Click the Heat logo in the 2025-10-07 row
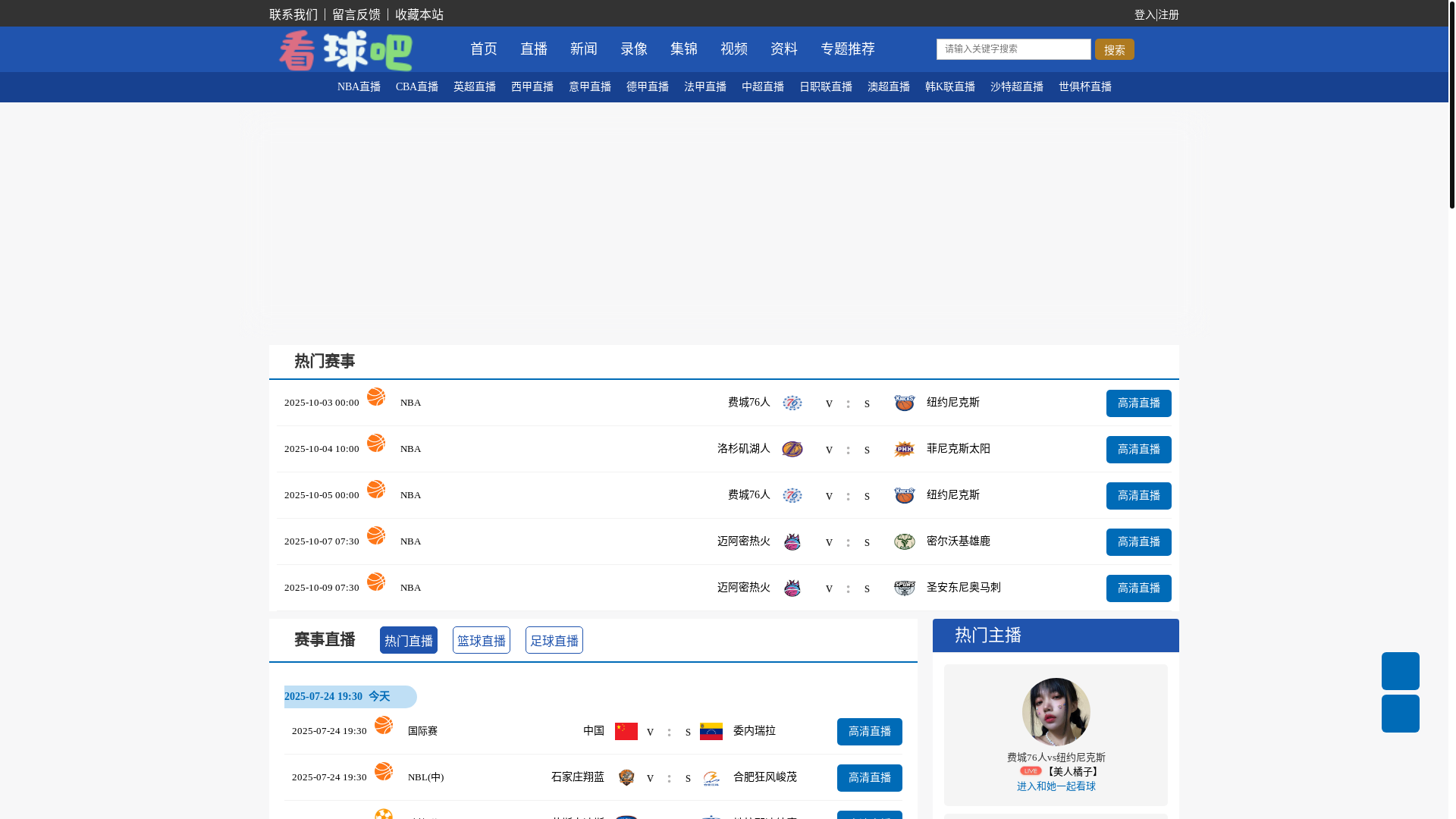 point(792,541)
